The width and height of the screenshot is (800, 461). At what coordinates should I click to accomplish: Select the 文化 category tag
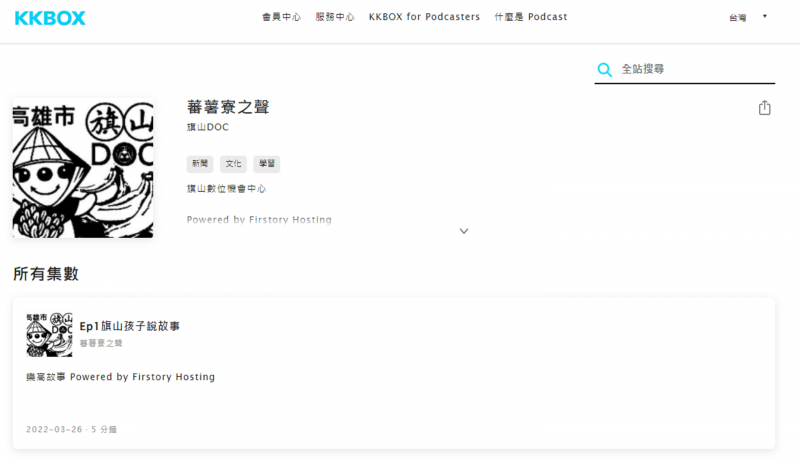233,164
